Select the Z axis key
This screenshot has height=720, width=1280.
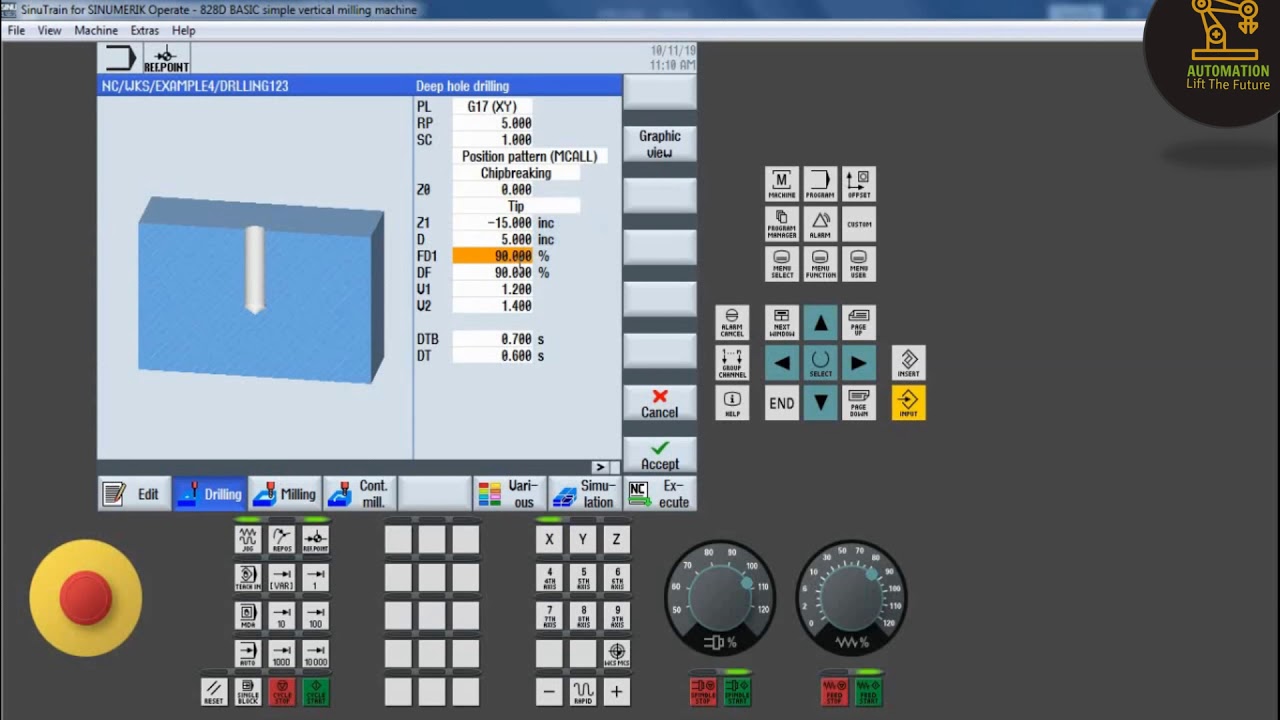point(617,540)
